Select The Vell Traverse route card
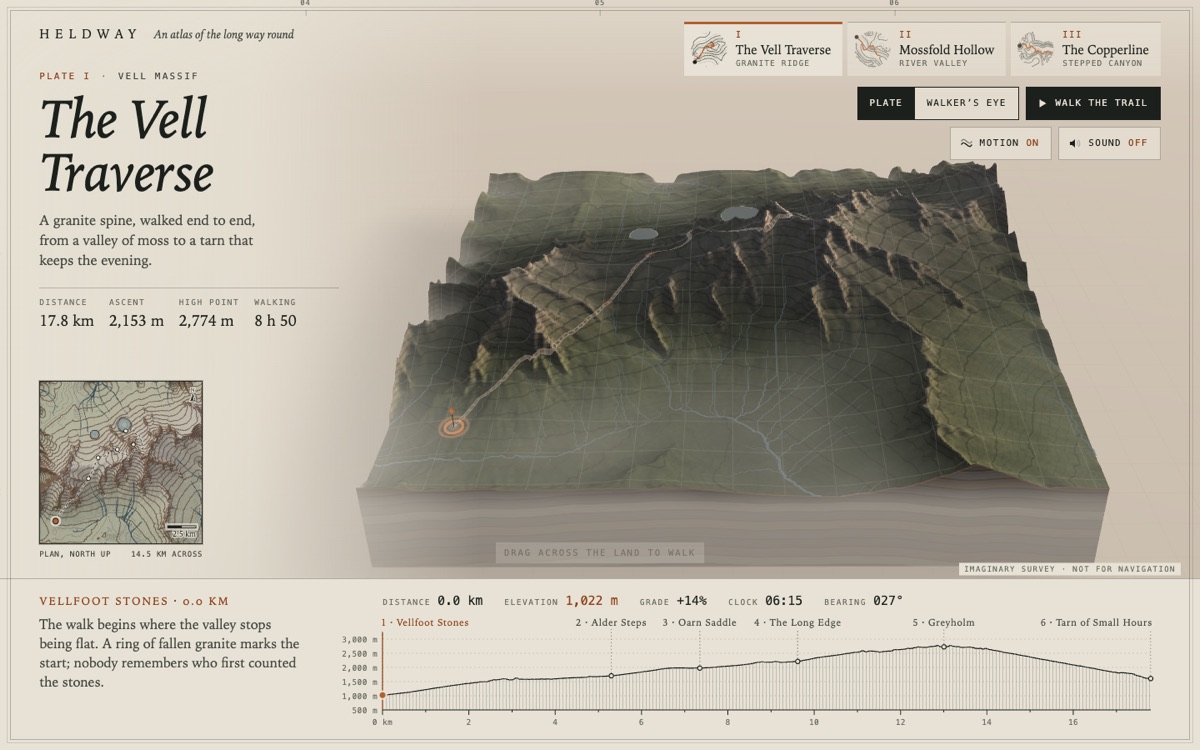 (763, 49)
